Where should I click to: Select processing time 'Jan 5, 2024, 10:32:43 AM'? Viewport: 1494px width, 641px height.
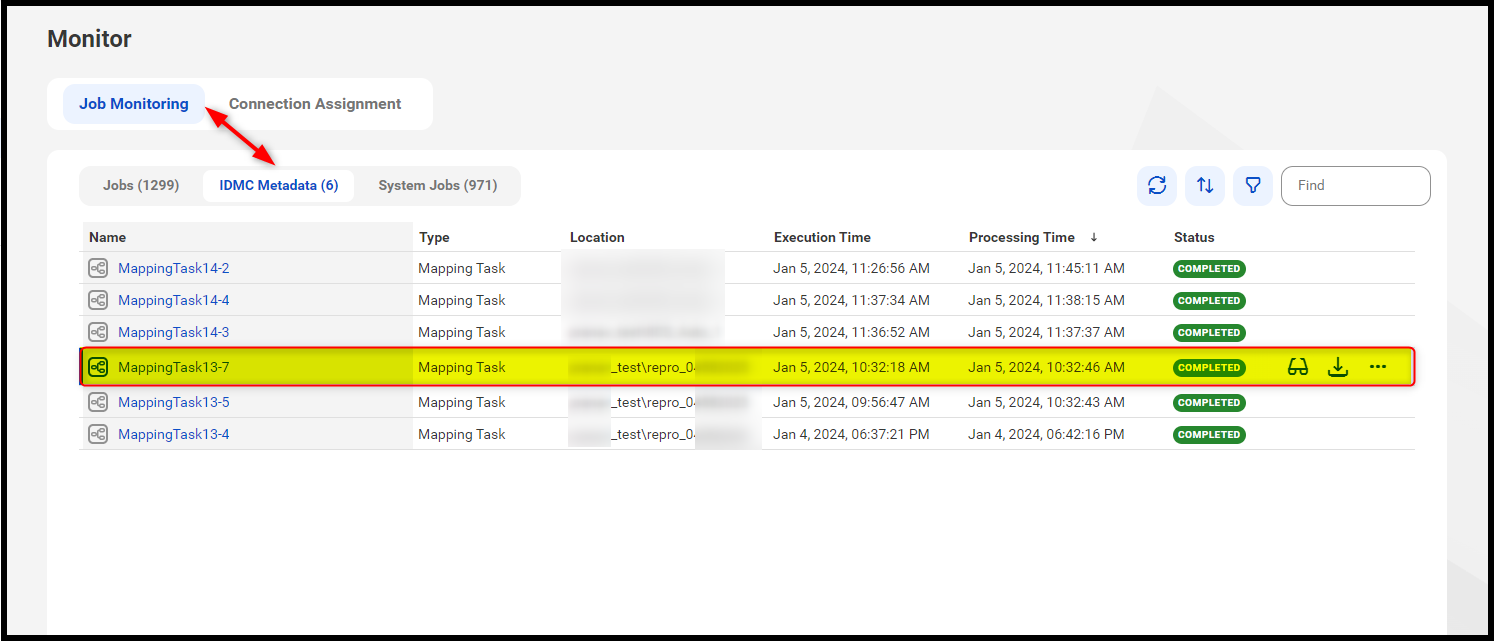point(1046,402)
